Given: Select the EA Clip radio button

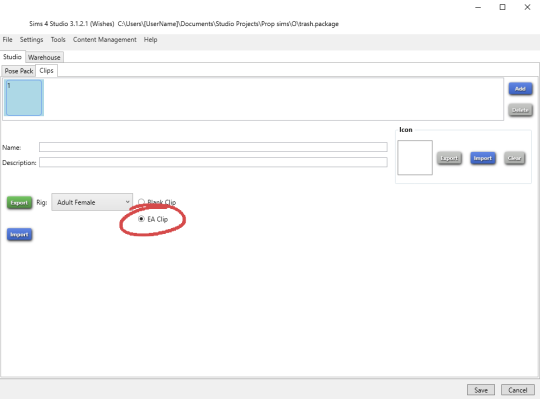Looking at the screenshot, I should click(x=141, y=219).
